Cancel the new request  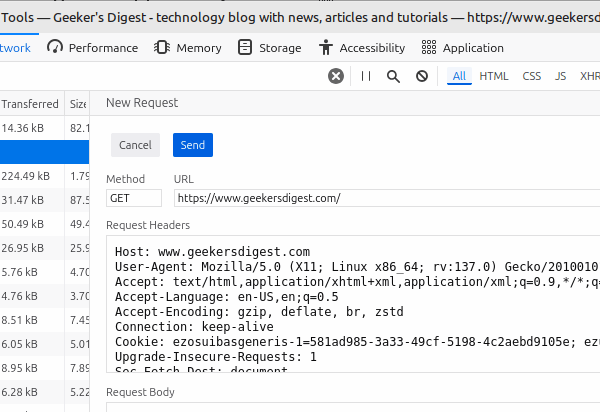click(135, 145)
